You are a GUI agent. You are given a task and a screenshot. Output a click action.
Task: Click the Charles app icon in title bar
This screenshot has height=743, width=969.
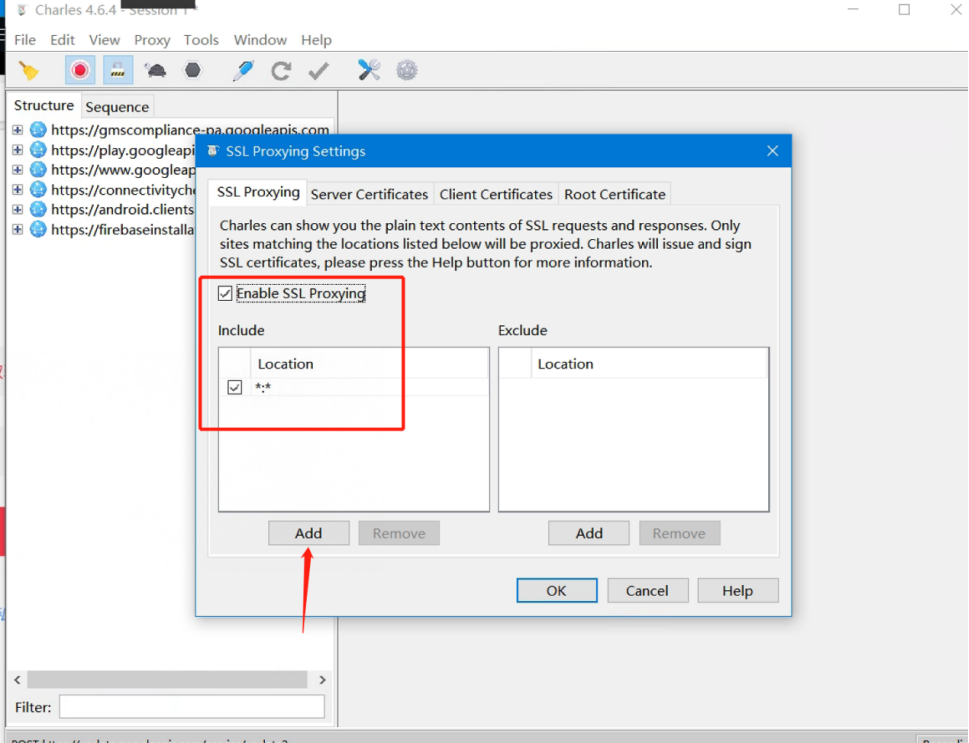[22, 10]
